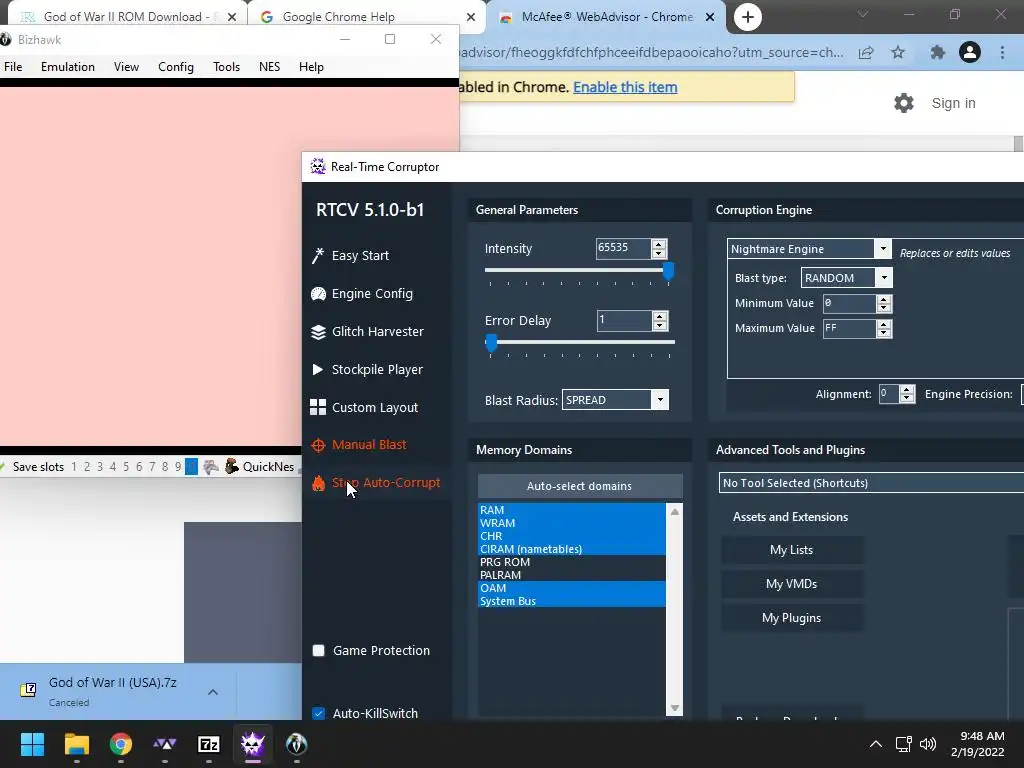Open the Web Store settings gear
This screenshot has height=768, width=1024.
coord(904,103)
